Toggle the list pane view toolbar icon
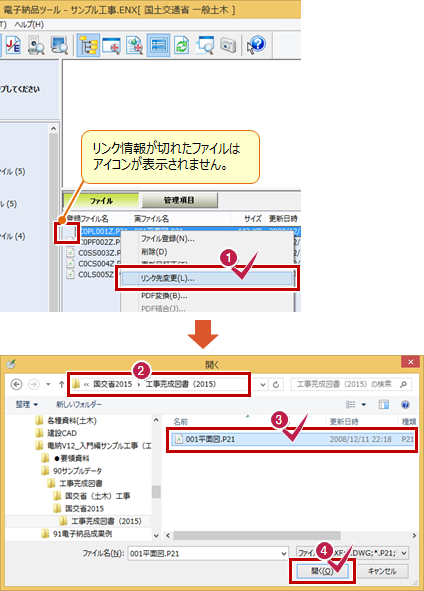The height and width of the screenshot is (591, 424). click(158, 46)
